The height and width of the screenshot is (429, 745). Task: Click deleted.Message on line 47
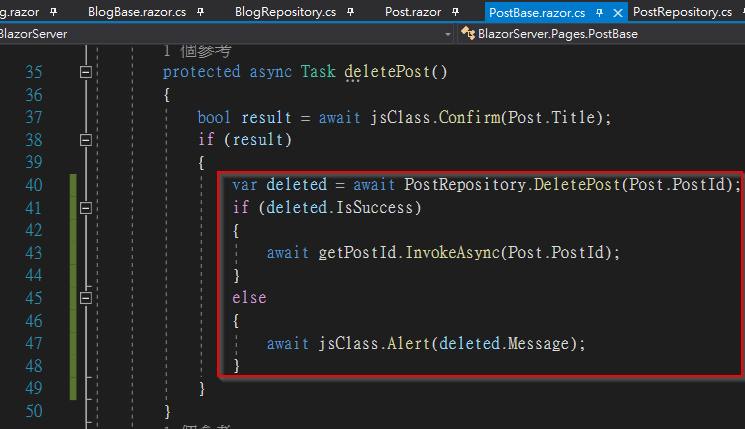tap(504, 343)
